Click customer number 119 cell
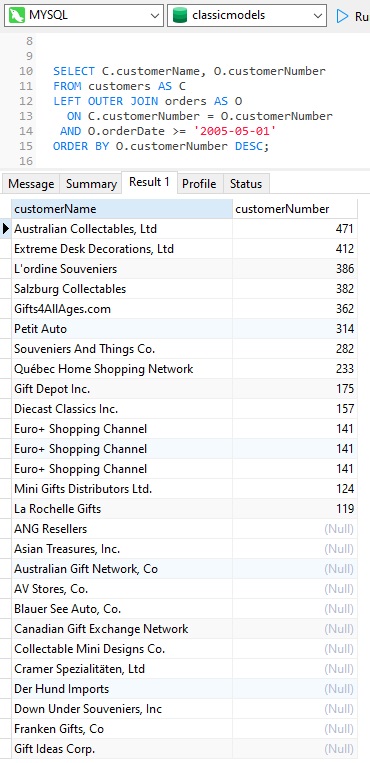 click(x=295, y=509)
